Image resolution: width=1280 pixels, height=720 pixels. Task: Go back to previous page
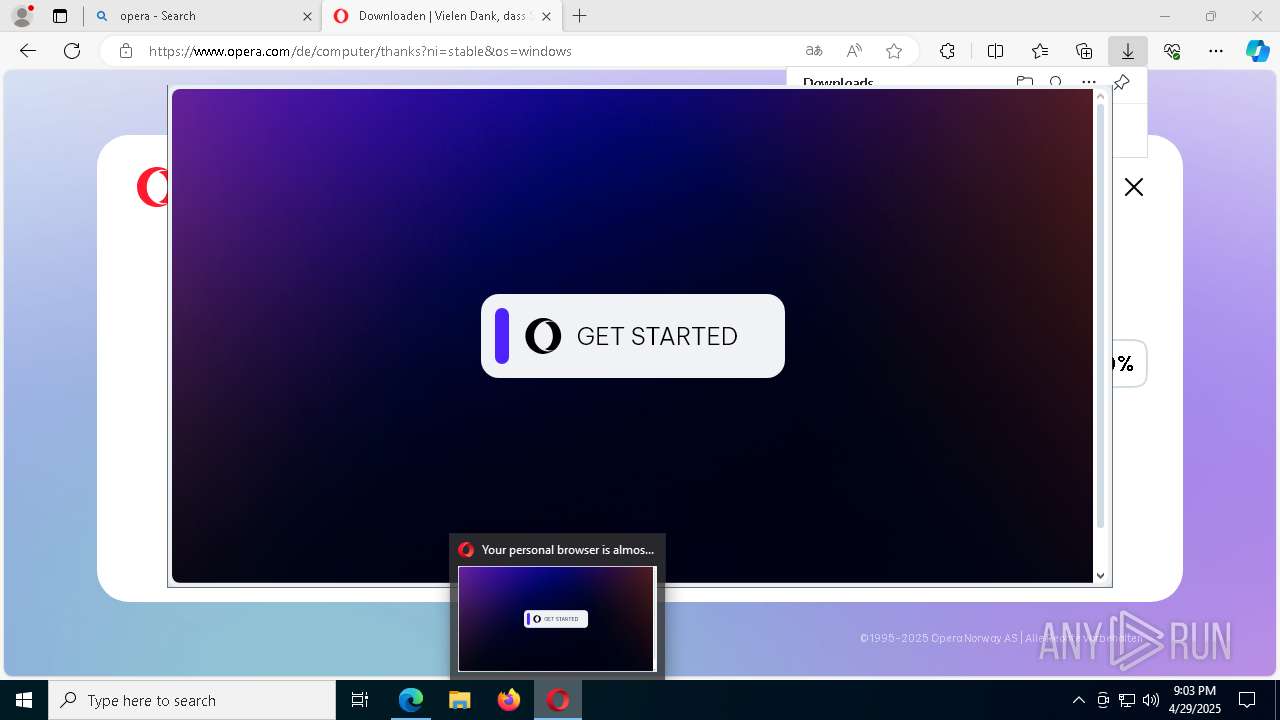click(x=28, y=51)
